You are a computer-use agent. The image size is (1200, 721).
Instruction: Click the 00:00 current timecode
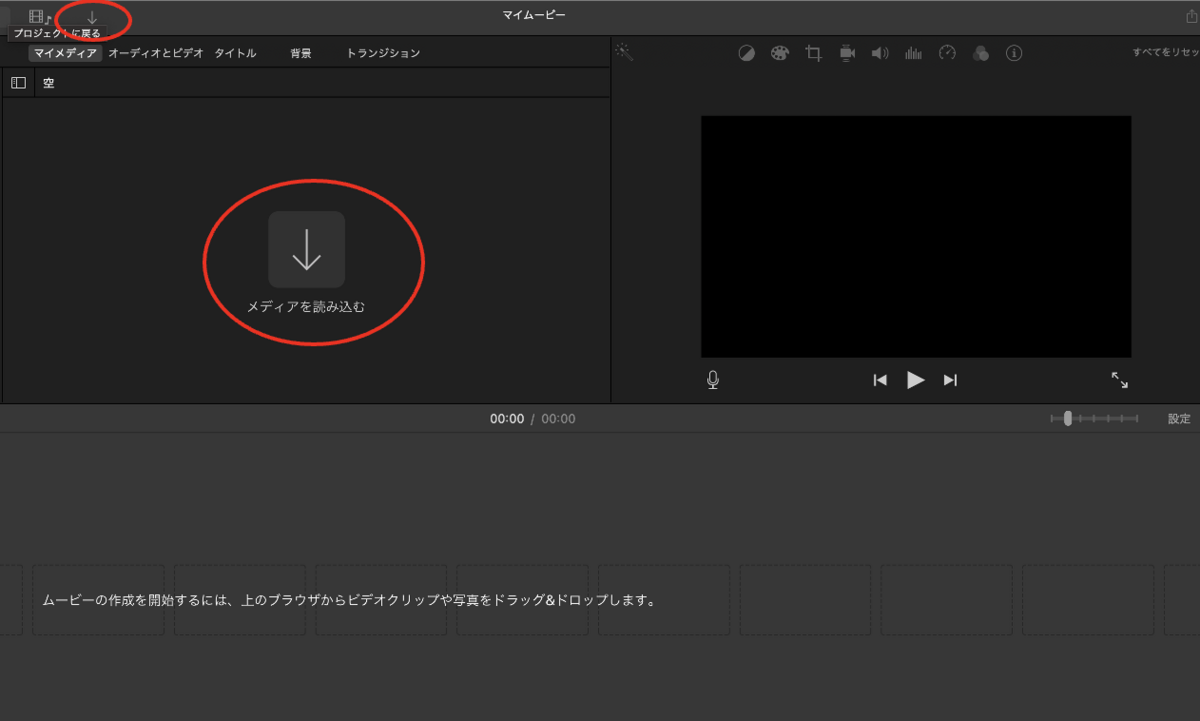tap(507, 419)
